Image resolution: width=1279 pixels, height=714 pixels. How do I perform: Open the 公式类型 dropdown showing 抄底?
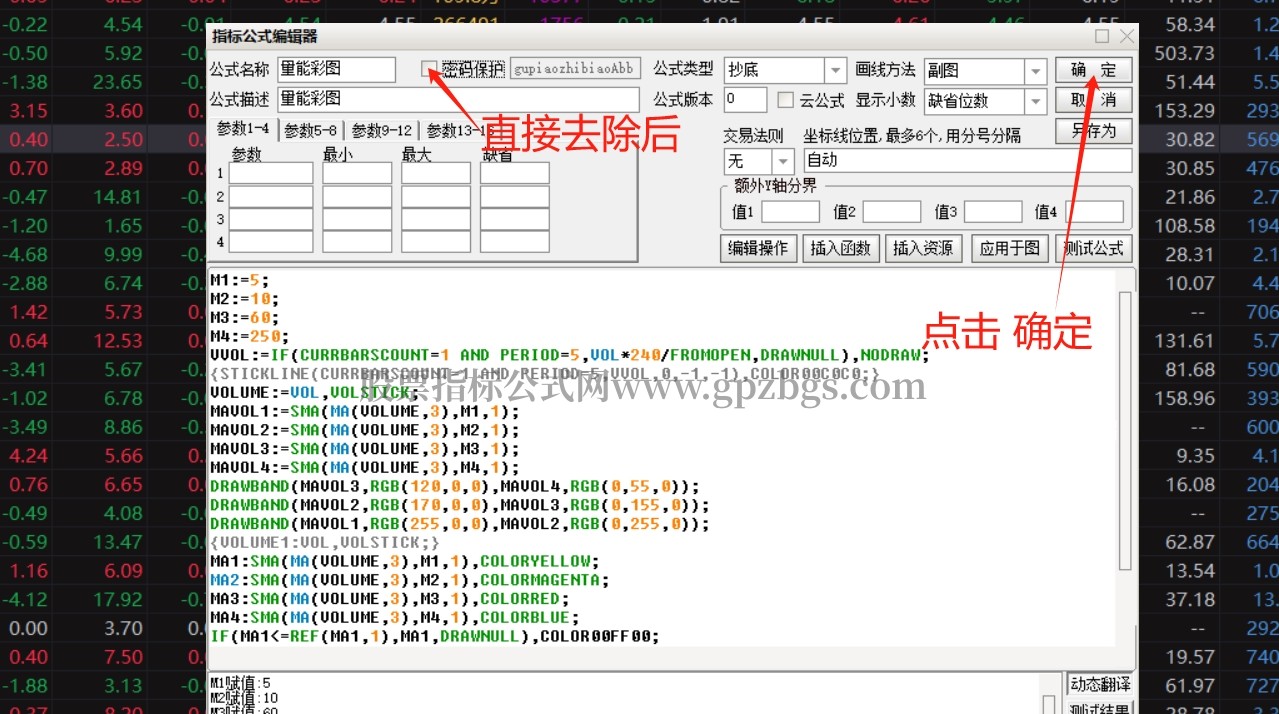point(835,70)
